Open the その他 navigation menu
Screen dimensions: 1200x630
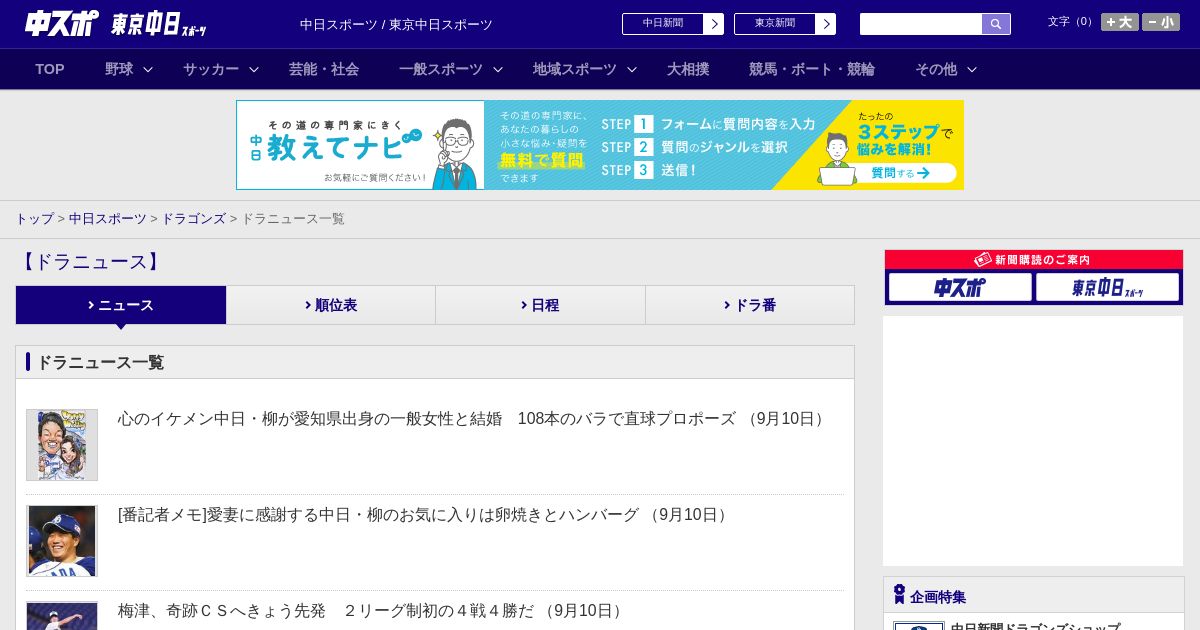936,69
